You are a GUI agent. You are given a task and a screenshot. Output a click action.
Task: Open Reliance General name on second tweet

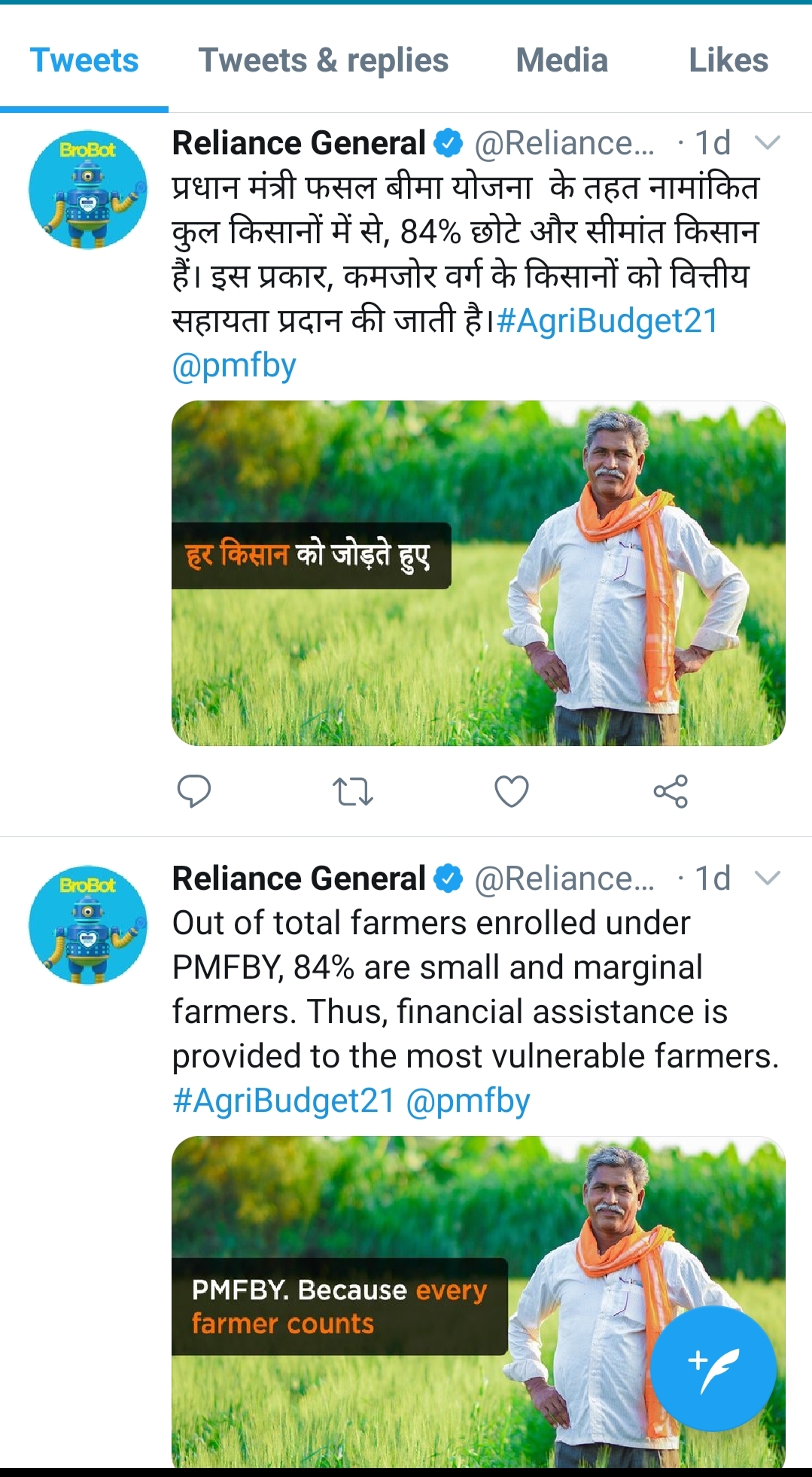click(299, 879)
